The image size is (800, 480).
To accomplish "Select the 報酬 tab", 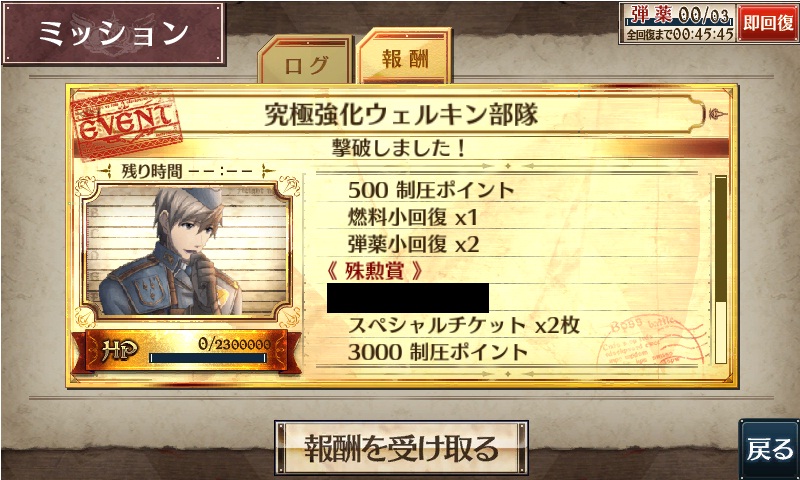I will point(405,57).
